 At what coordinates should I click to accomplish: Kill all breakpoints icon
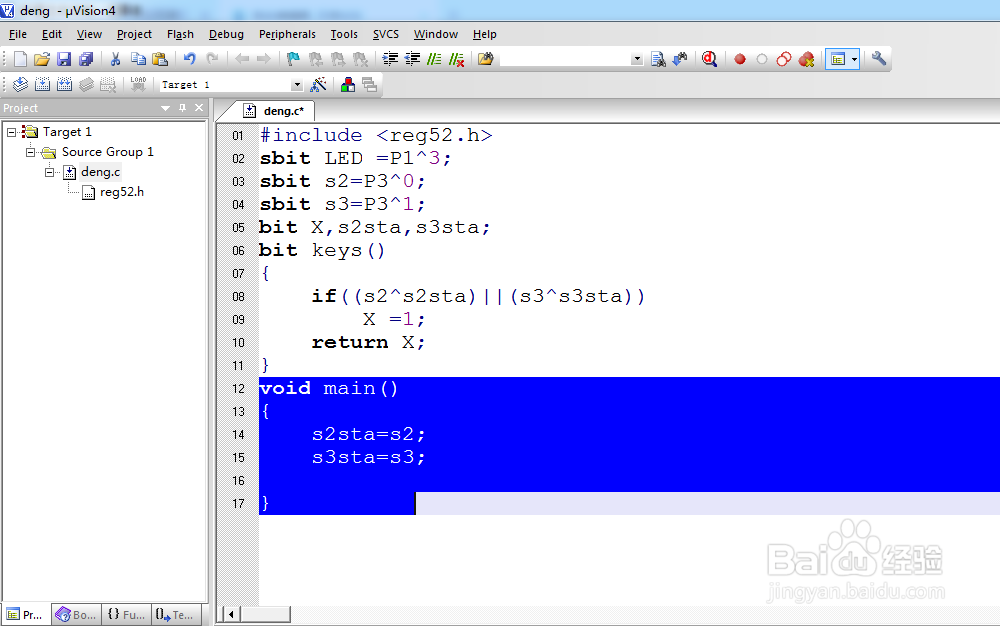(806, 59)
